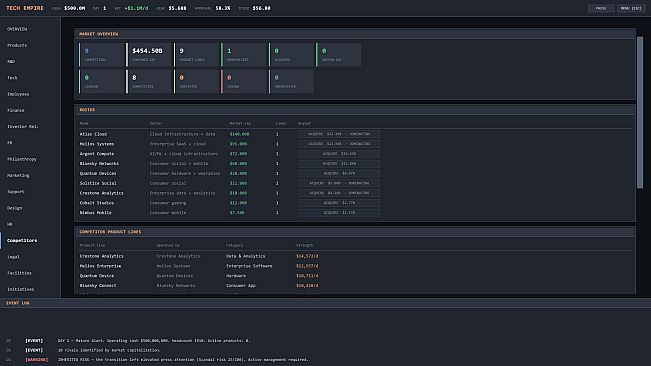
Task: Click the Monopolies stat card
Action: pyautogui.click(x=243, y=54)
